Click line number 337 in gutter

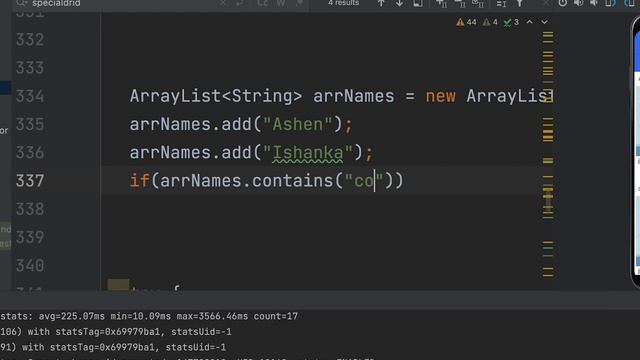point(30,181)
